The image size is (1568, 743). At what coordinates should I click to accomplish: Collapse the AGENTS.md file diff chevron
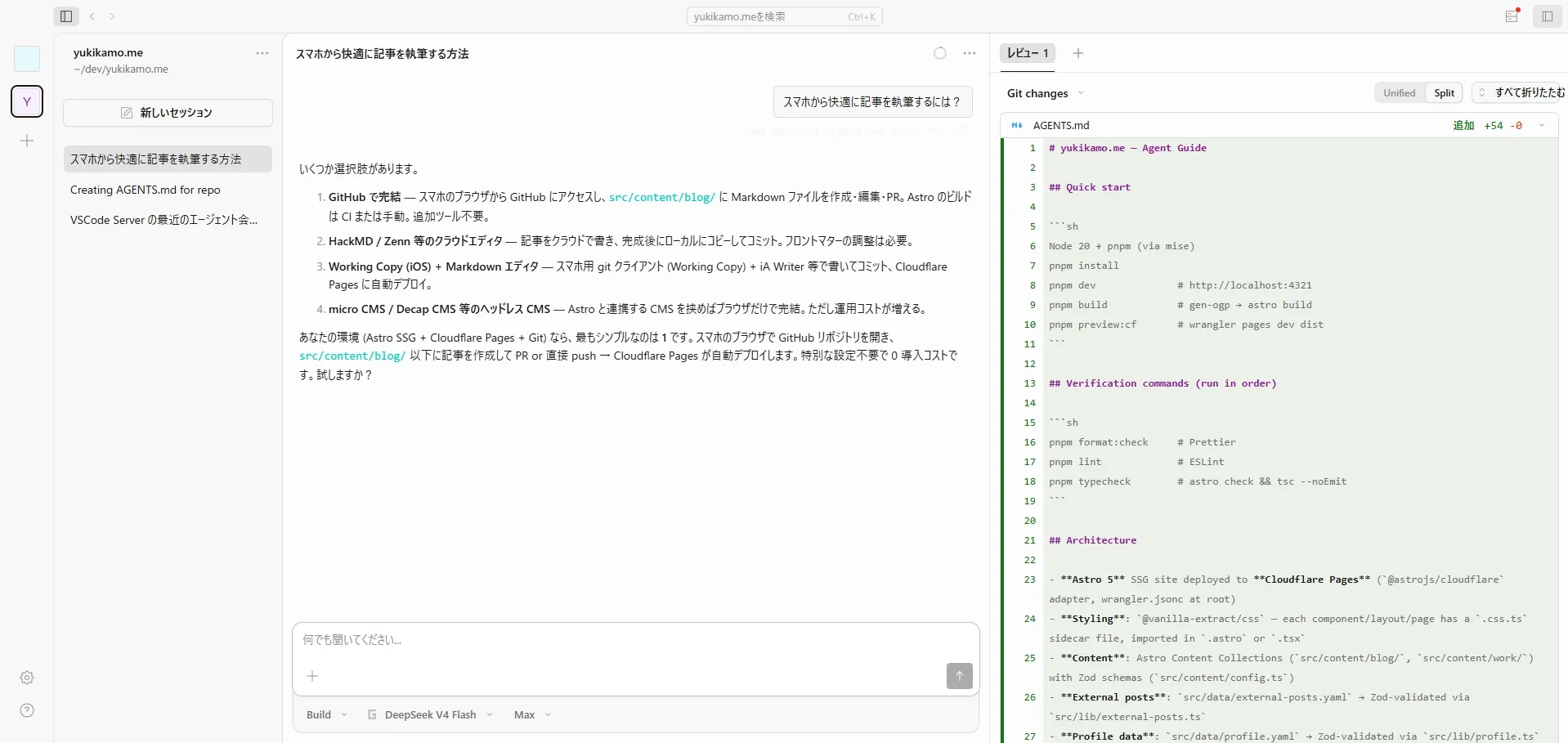1542,125
